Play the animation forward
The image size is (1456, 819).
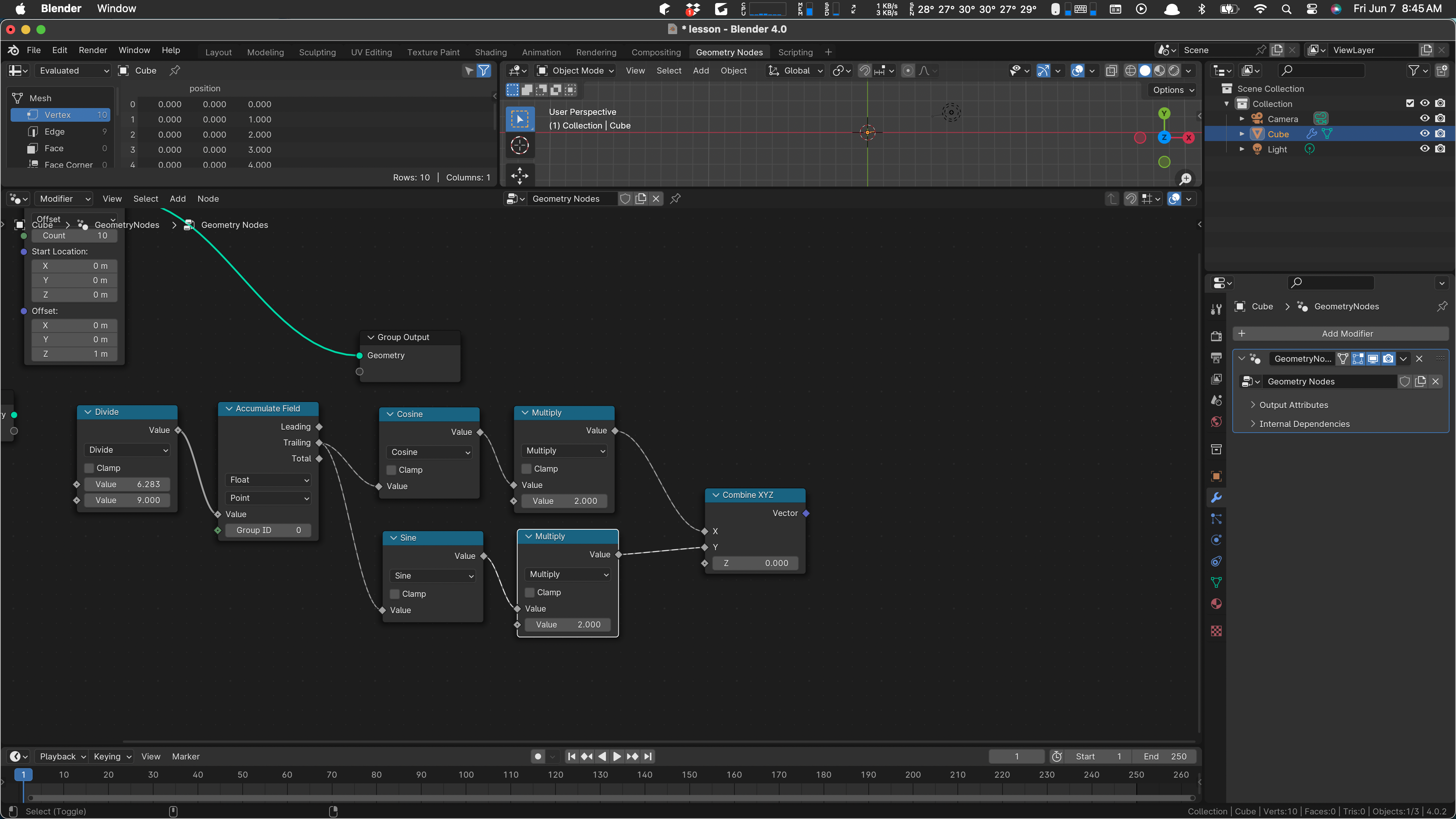pos(617,756)
